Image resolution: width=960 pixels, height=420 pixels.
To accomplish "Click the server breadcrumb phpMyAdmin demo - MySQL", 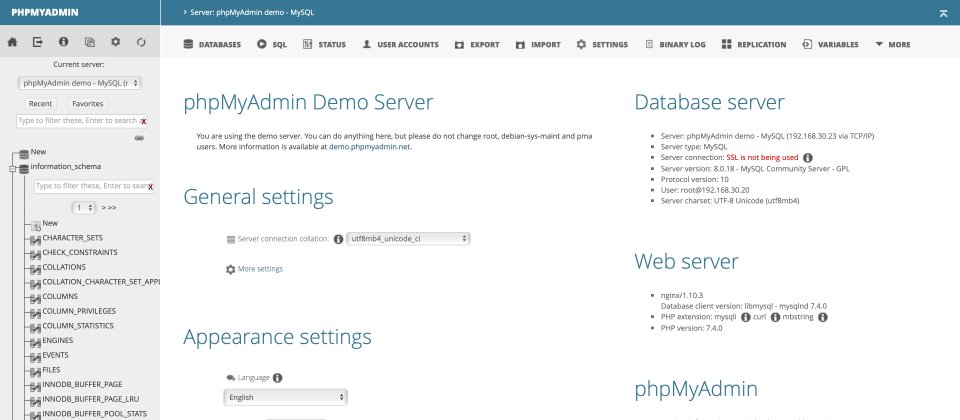I will 252,12.
